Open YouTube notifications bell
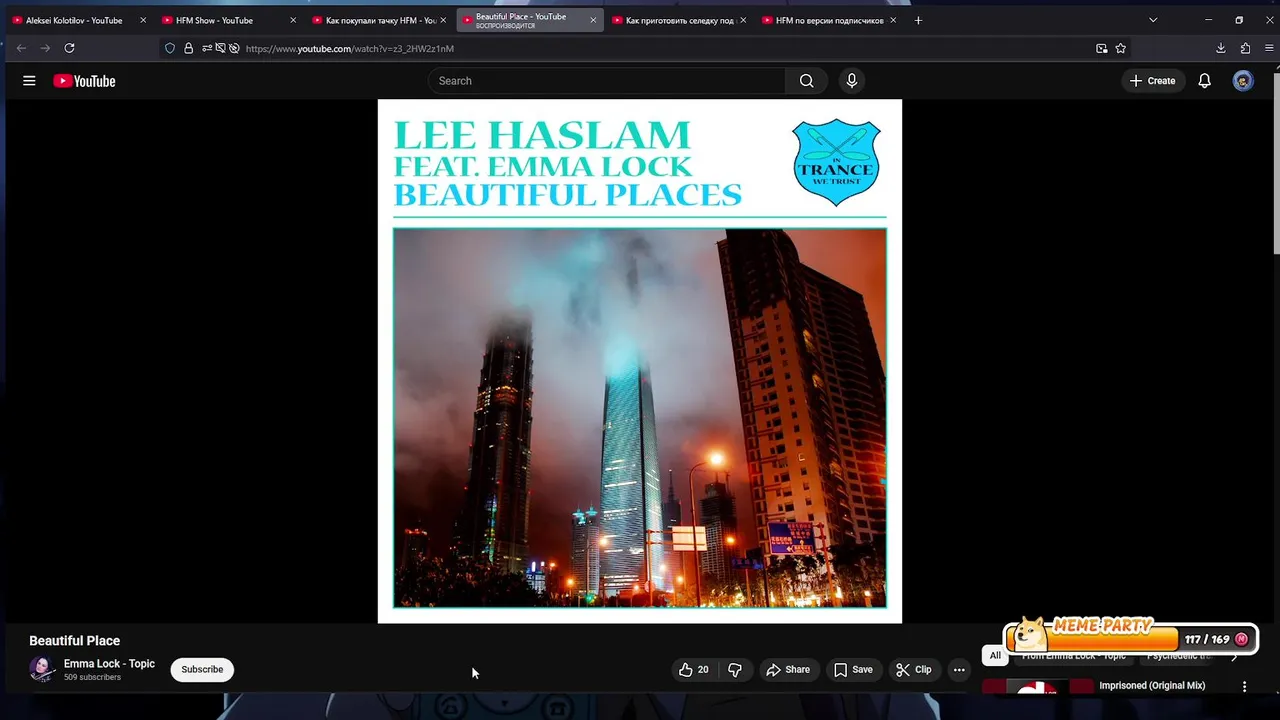Image resolution: width=1280 pixels, height=720 pixels. tap(1204, 81)
